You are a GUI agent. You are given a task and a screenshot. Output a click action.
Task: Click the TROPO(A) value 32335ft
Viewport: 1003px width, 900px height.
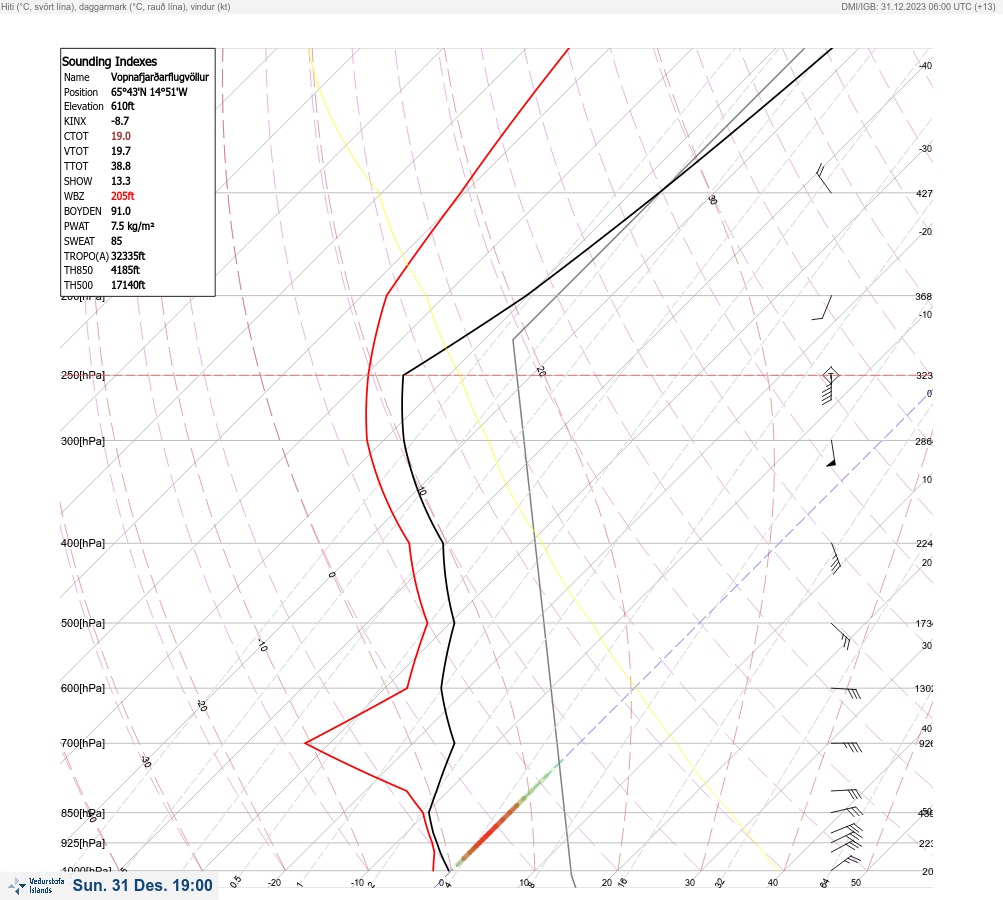[x=128, y=256]
